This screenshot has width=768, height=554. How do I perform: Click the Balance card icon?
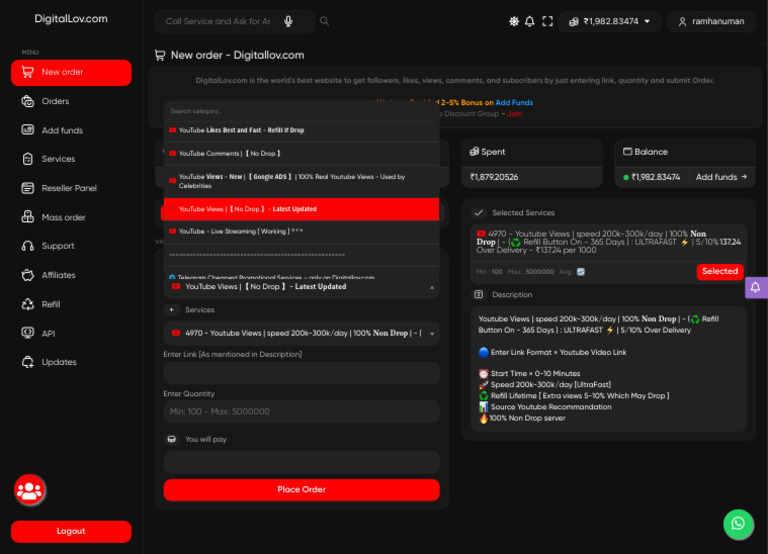pos(627,152)
